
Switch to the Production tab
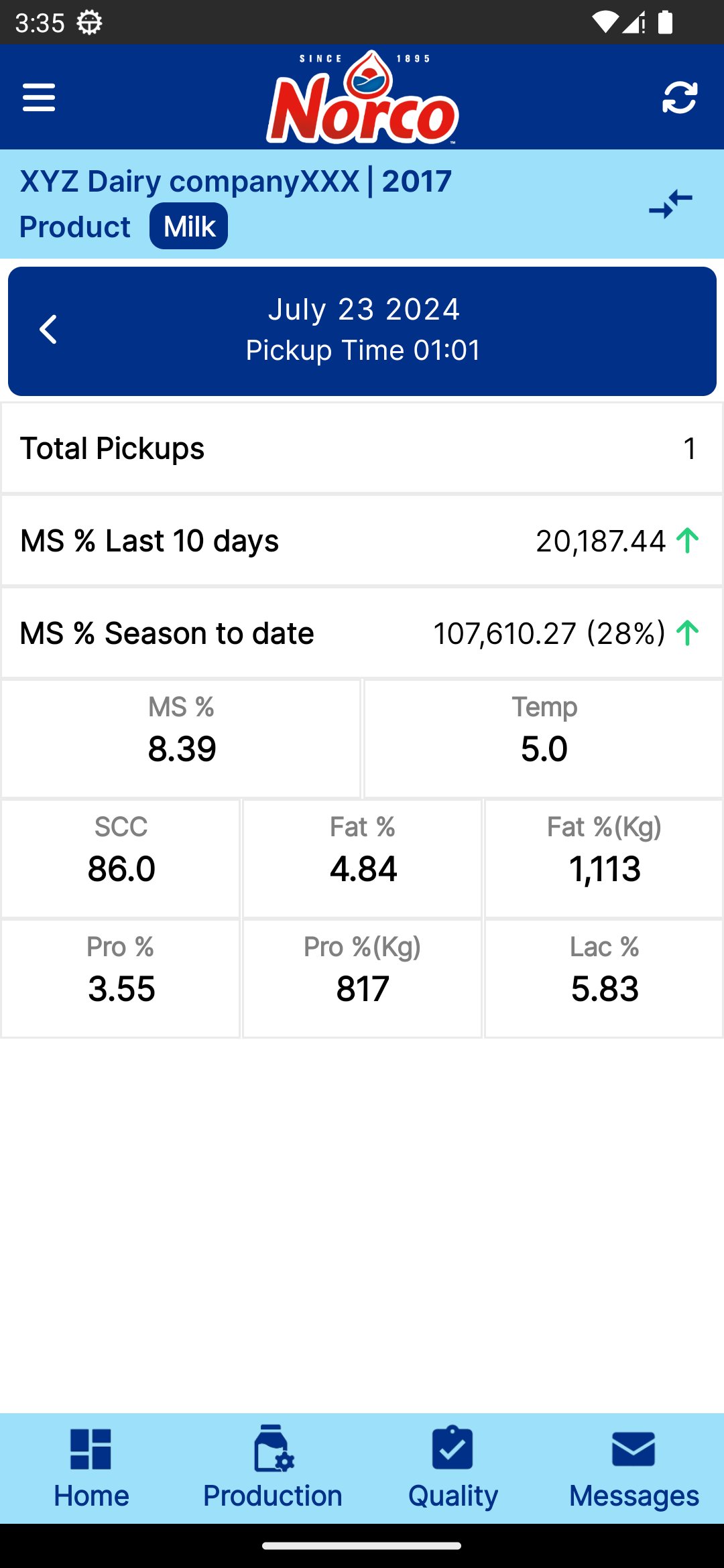[273, 1467]
